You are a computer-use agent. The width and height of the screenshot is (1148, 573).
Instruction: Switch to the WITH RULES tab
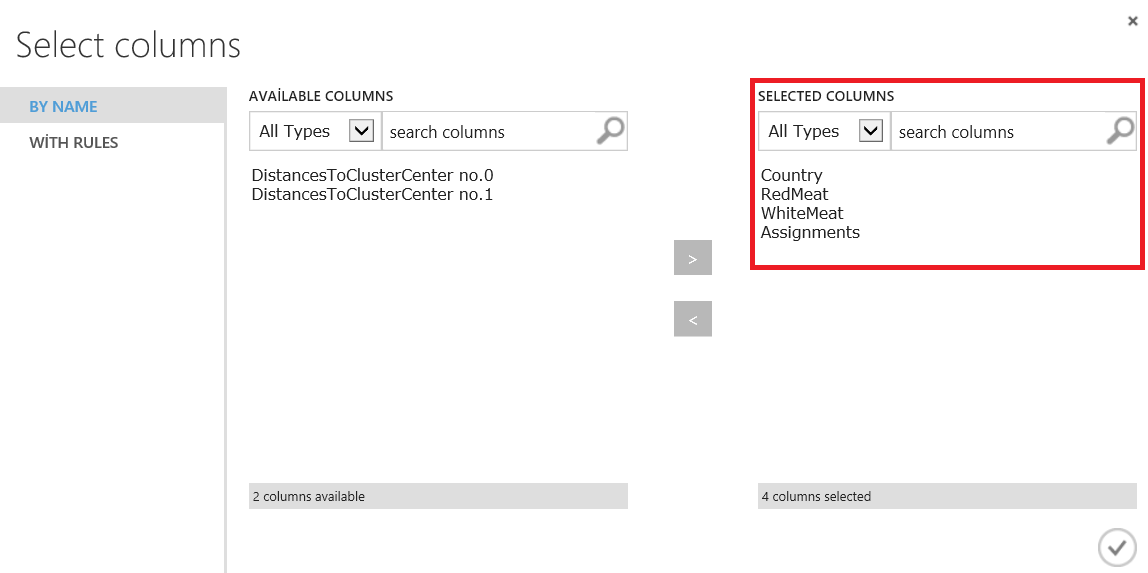(74, 142)
